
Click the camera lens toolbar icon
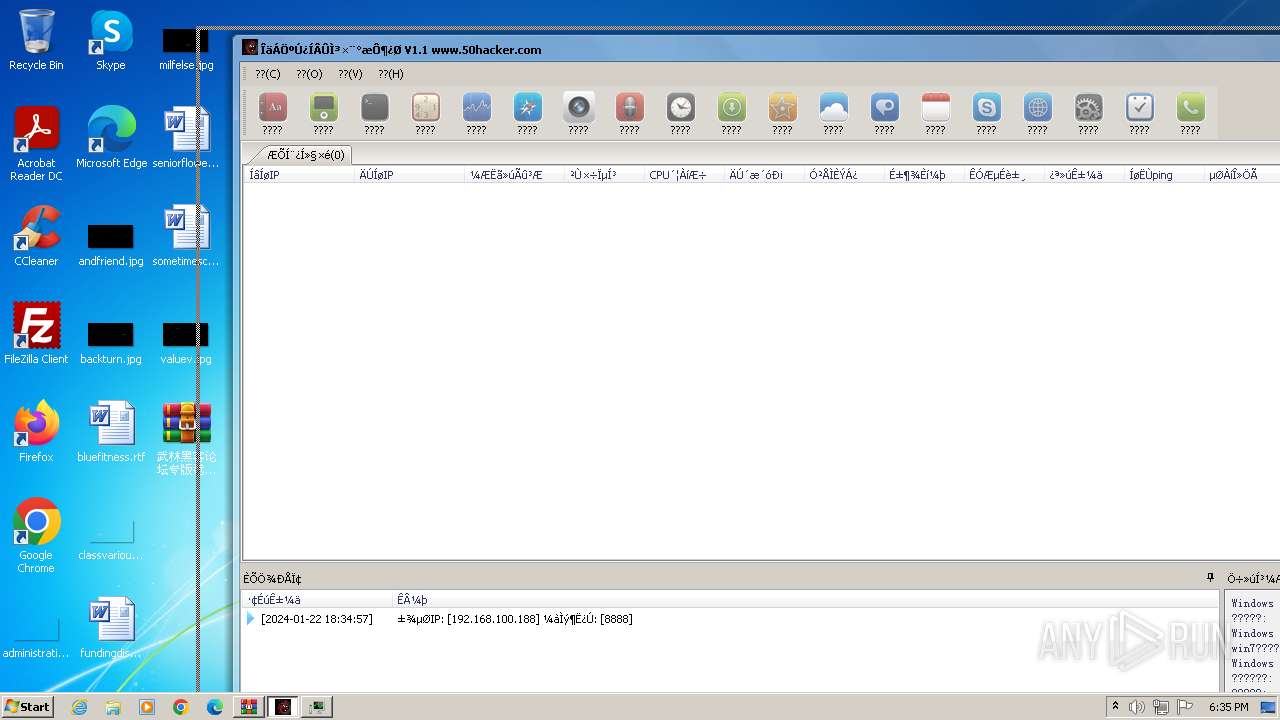pos(578,107)
